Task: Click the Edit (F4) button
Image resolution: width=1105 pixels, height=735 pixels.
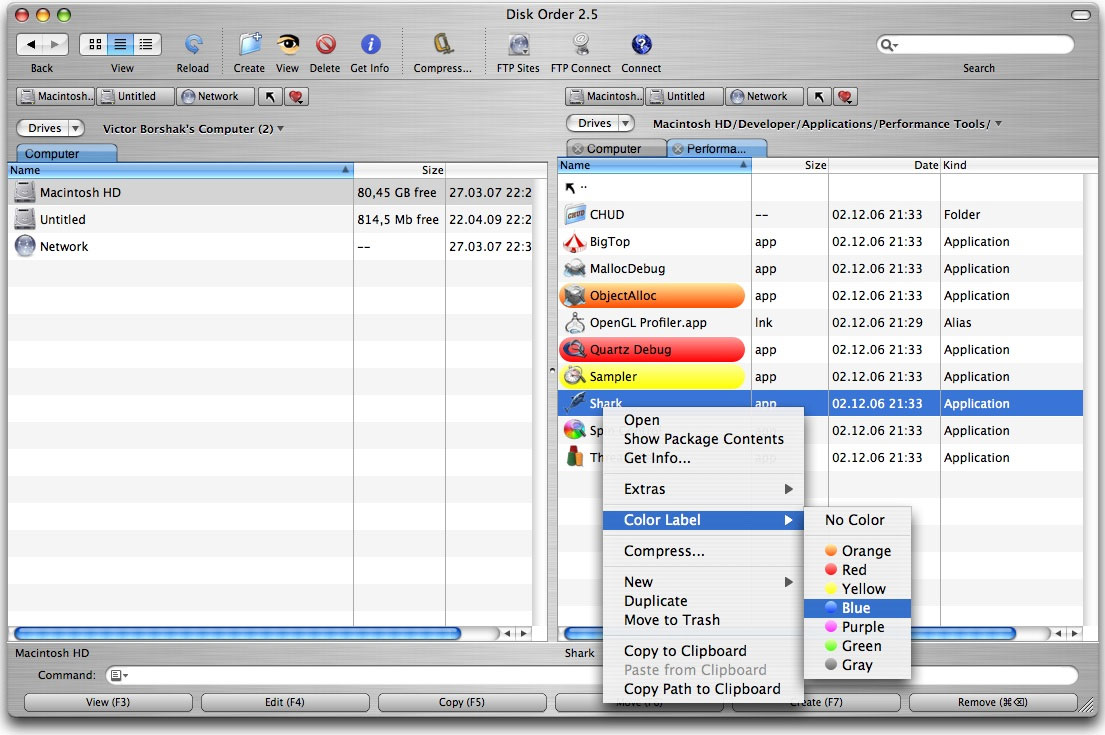Action: click(x=285, y=703)
